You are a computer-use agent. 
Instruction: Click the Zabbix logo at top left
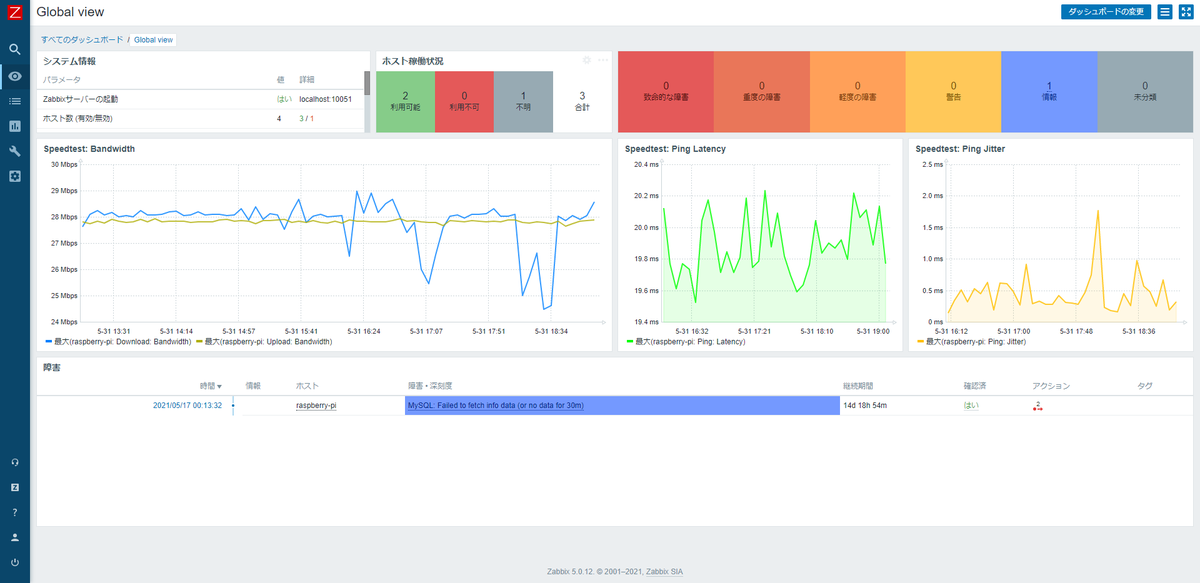pos(14,12)
